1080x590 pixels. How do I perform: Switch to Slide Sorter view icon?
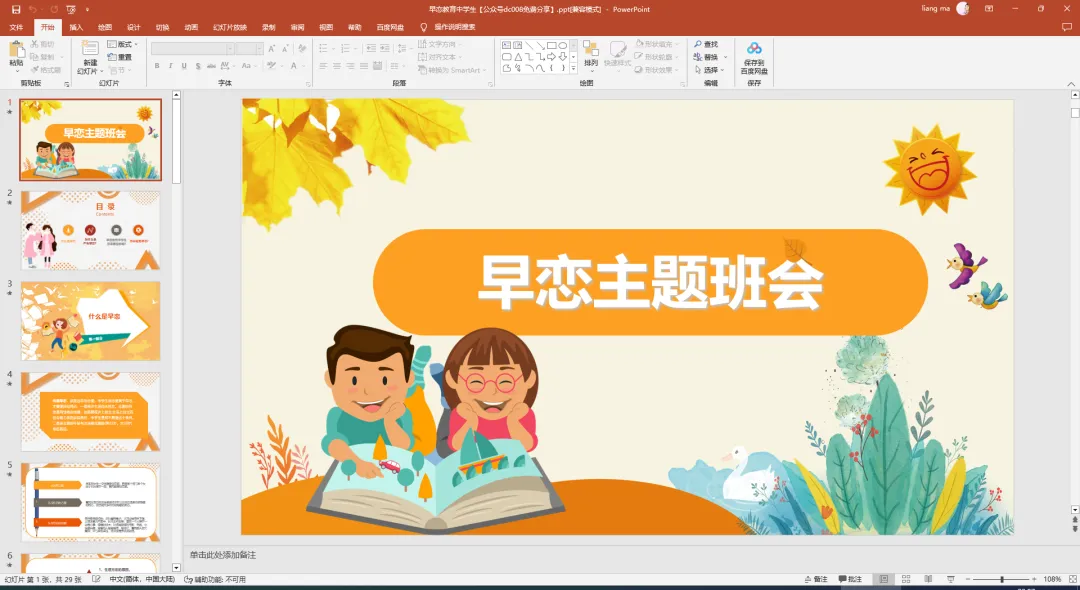pyautogui.click(x=906, y=580)
